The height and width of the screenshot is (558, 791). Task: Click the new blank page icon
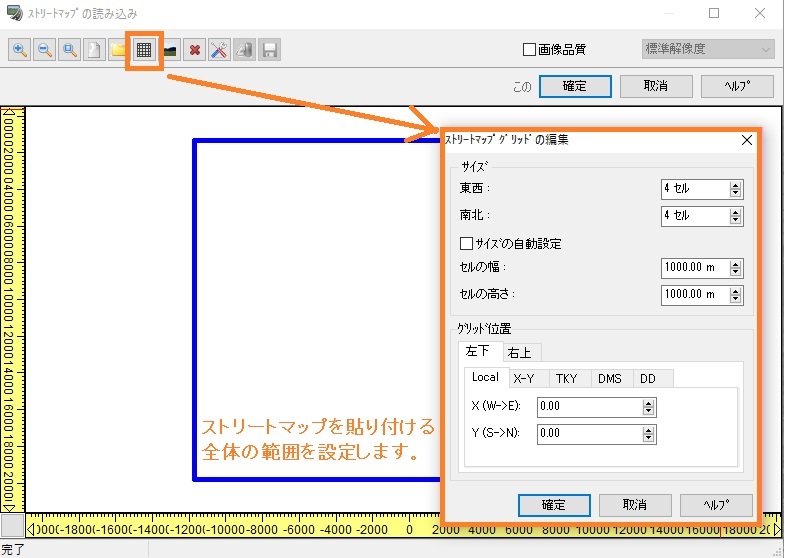tap(94, 49)
